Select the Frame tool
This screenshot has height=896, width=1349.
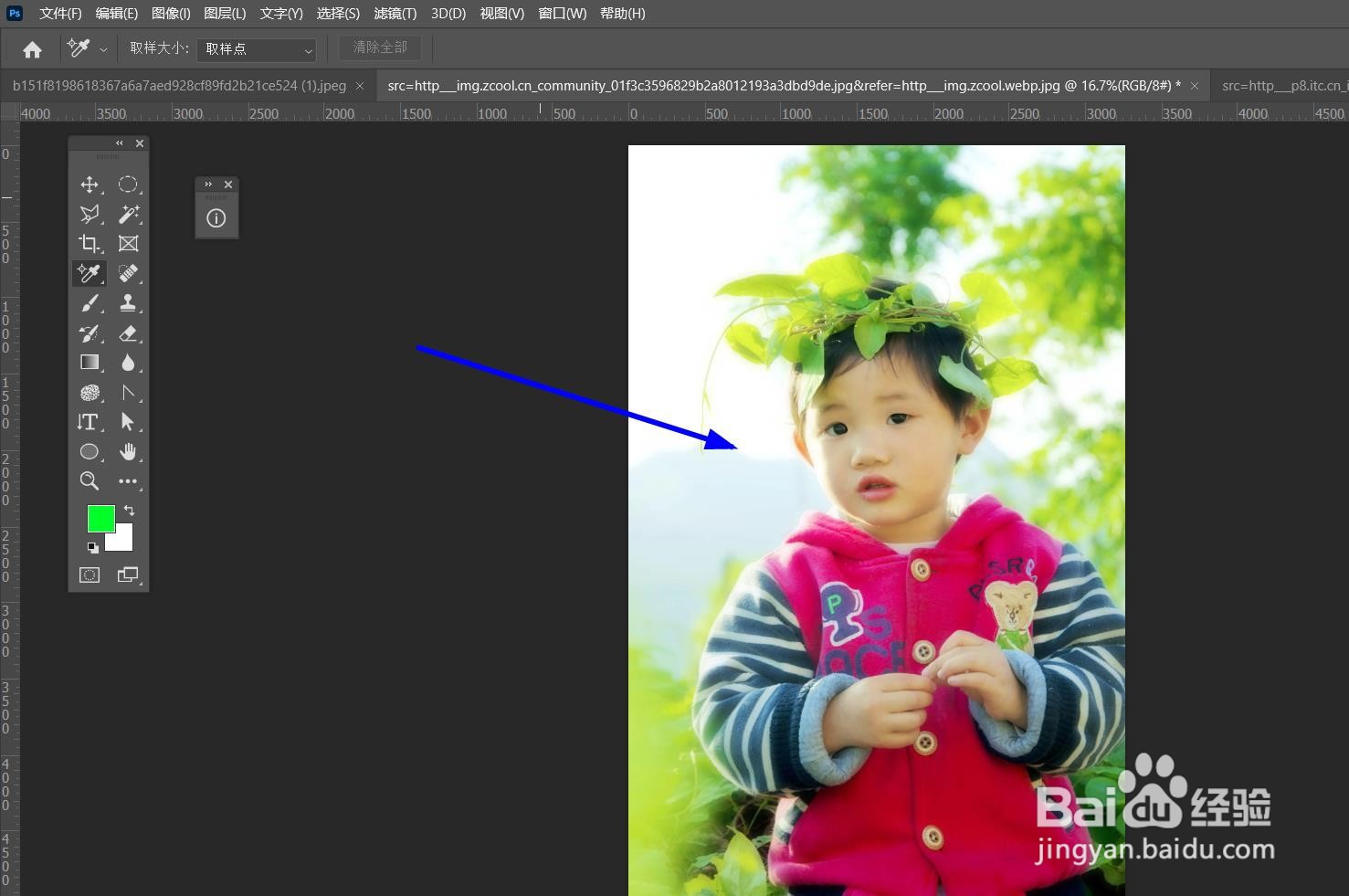coord(128,244)
